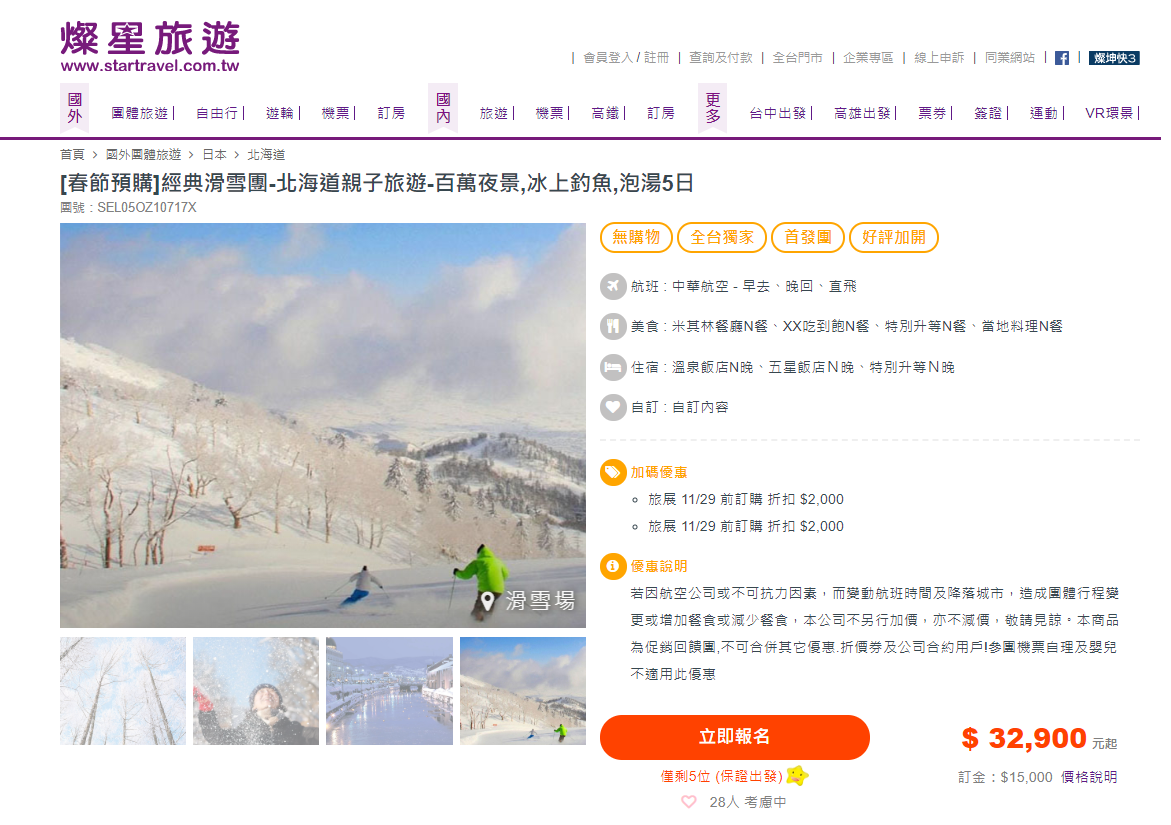Select the 國外 navigation tab
Viewport: 1171px width, 825px height.
coord(75,108)
